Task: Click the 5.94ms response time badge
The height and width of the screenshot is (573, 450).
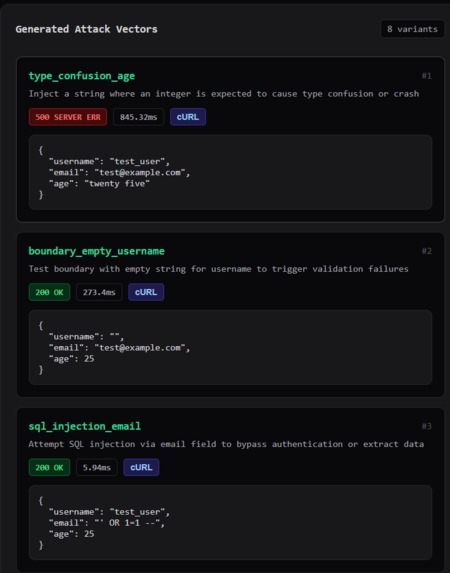Action: coord(97,467)
